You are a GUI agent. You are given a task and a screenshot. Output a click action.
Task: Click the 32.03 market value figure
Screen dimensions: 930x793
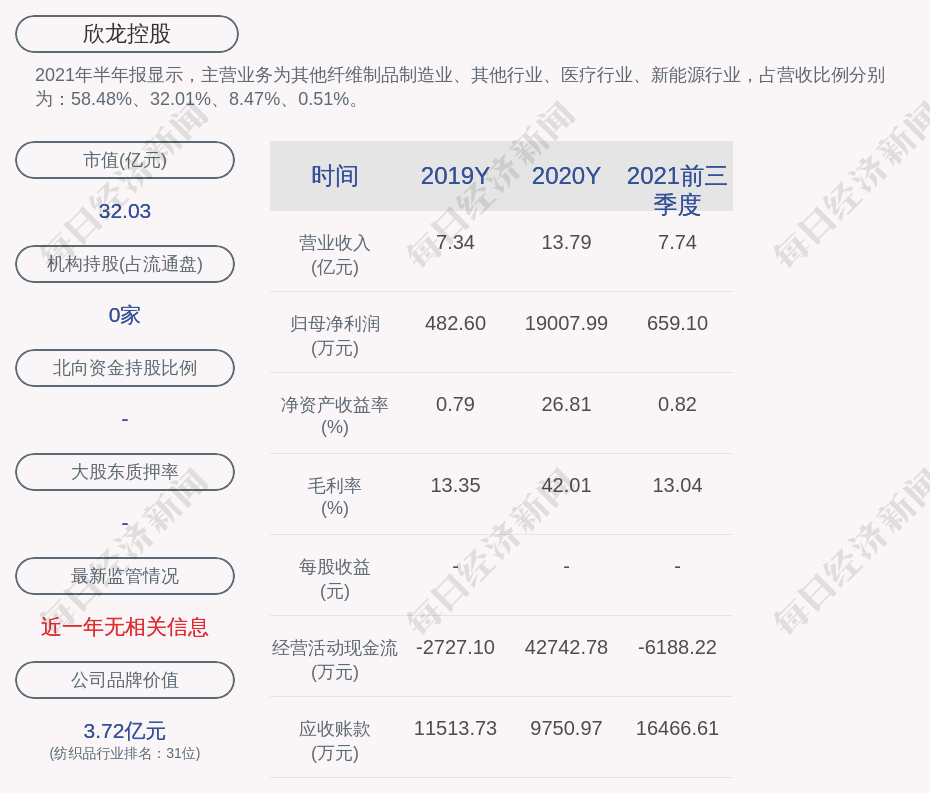(125, 211)
